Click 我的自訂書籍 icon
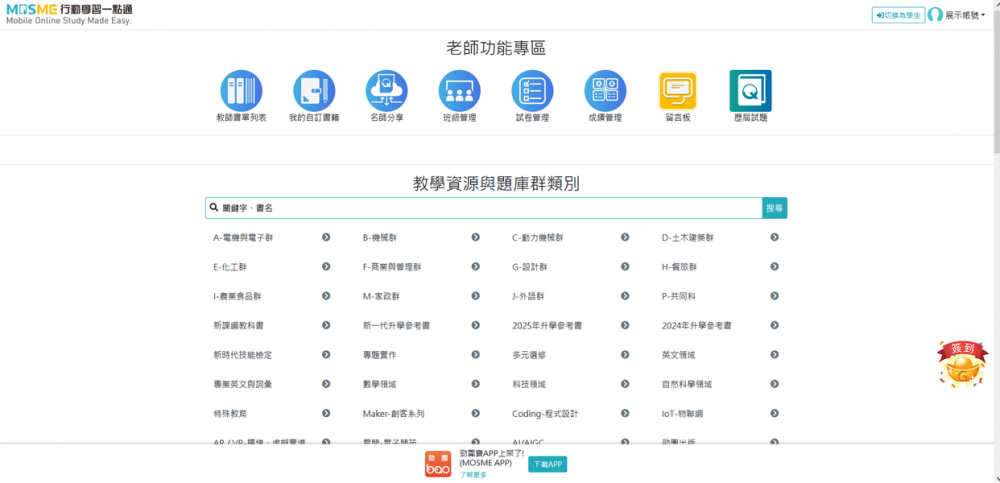This screenshot has height=483, width=1000. [x=314, y=90]
